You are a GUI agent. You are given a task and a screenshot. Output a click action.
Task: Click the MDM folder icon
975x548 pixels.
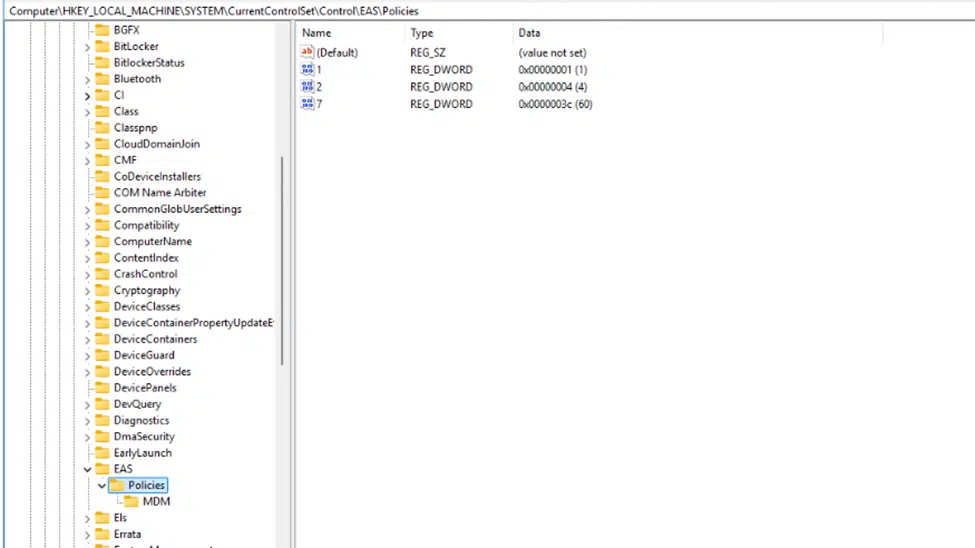131,501
